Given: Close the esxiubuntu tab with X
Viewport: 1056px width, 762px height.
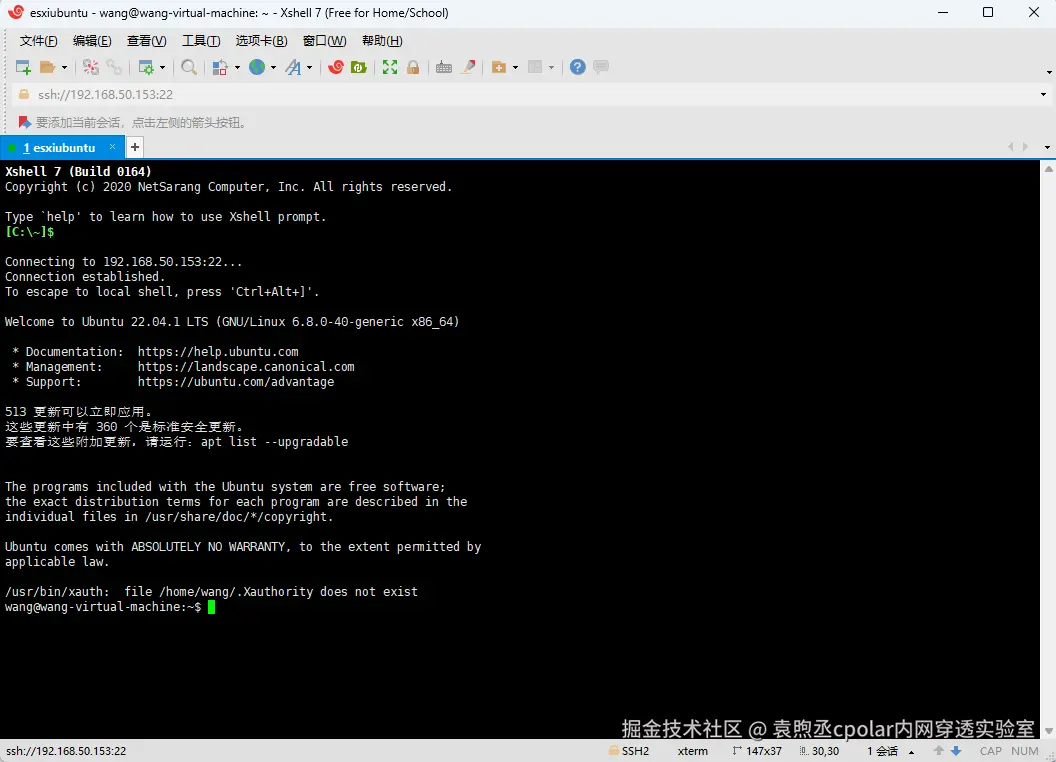Looking at the screenshot, I should point(112,147).
